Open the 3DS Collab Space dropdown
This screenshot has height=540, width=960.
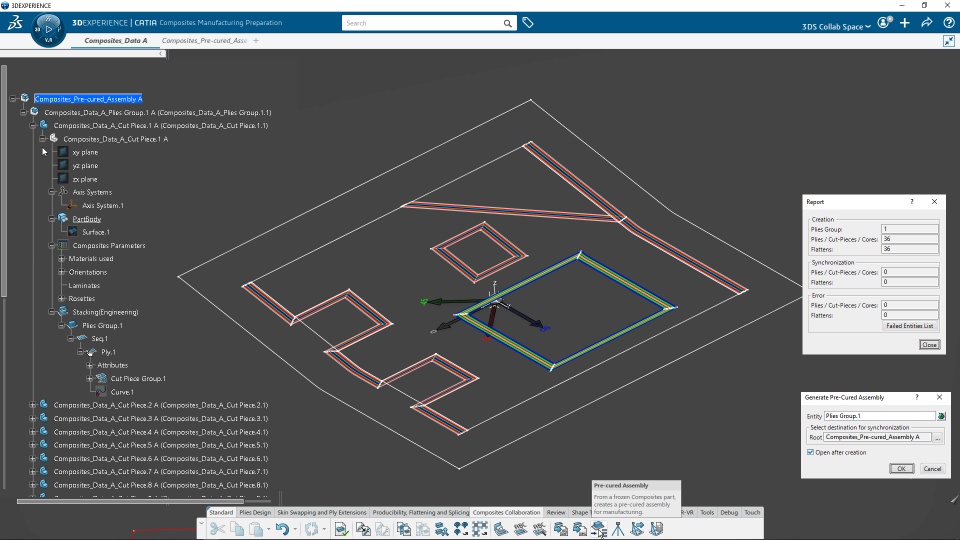point(836,27)
